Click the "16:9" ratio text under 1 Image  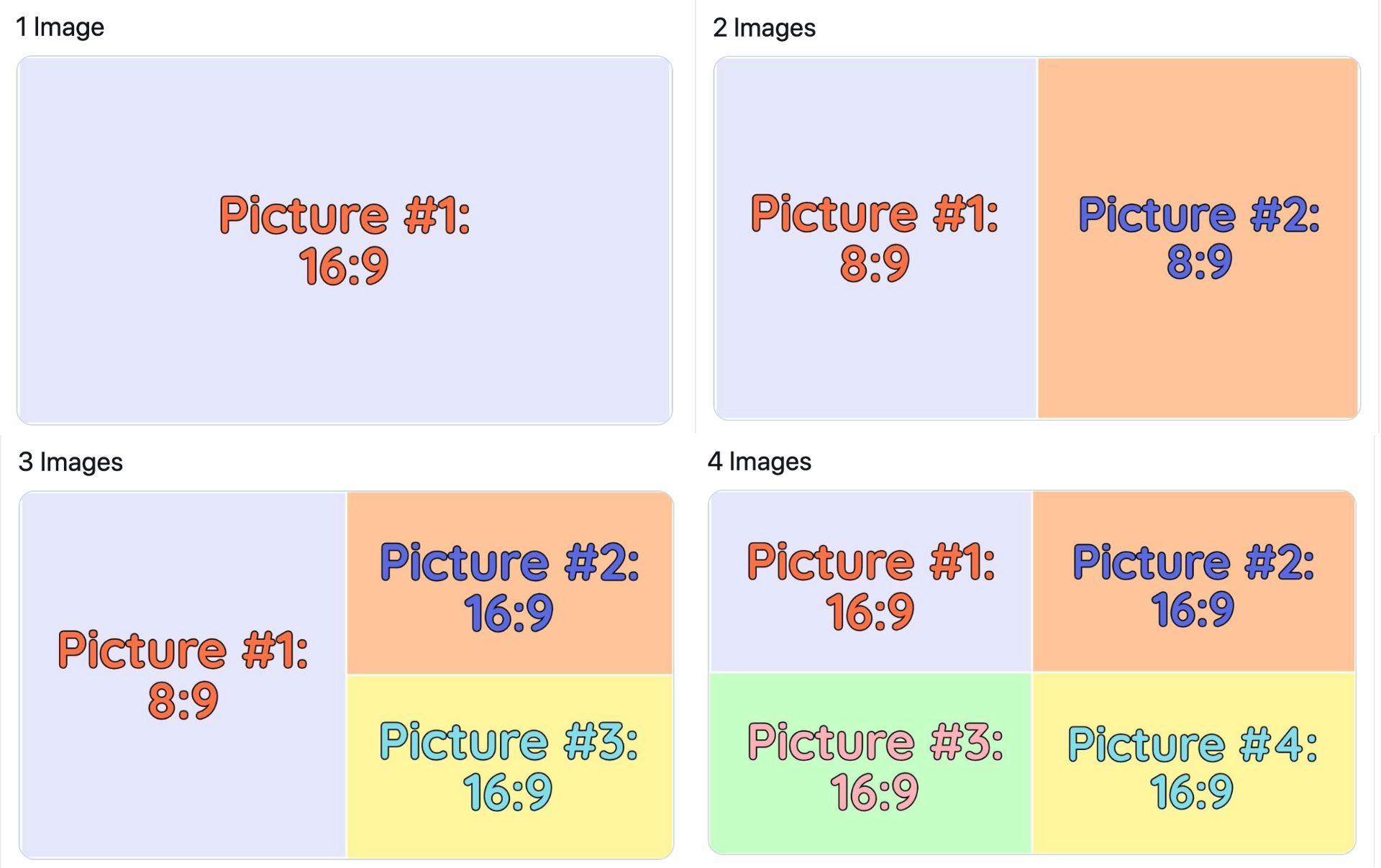point(344,267)
